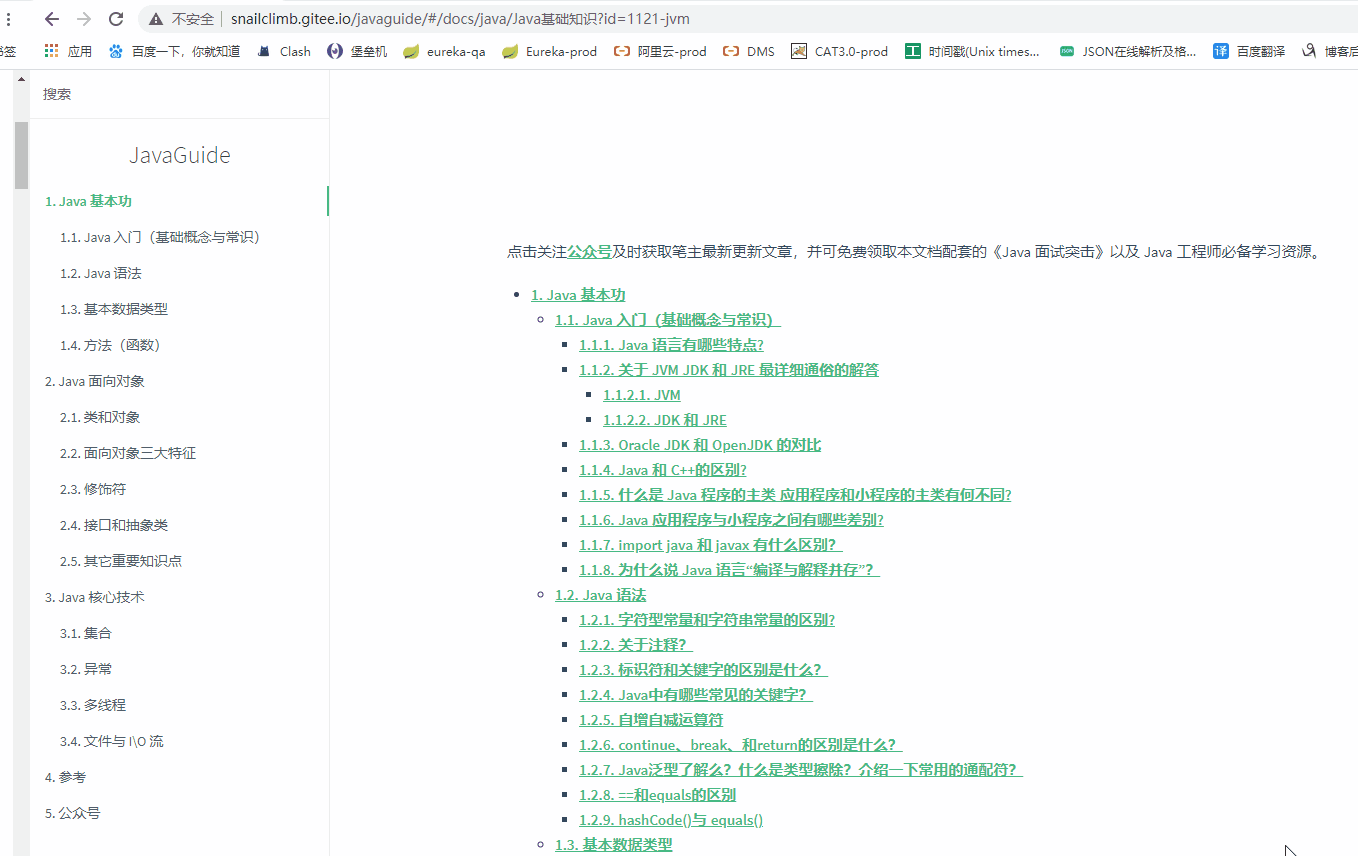Select sidebar item 2. Java 面向对象

95,381
